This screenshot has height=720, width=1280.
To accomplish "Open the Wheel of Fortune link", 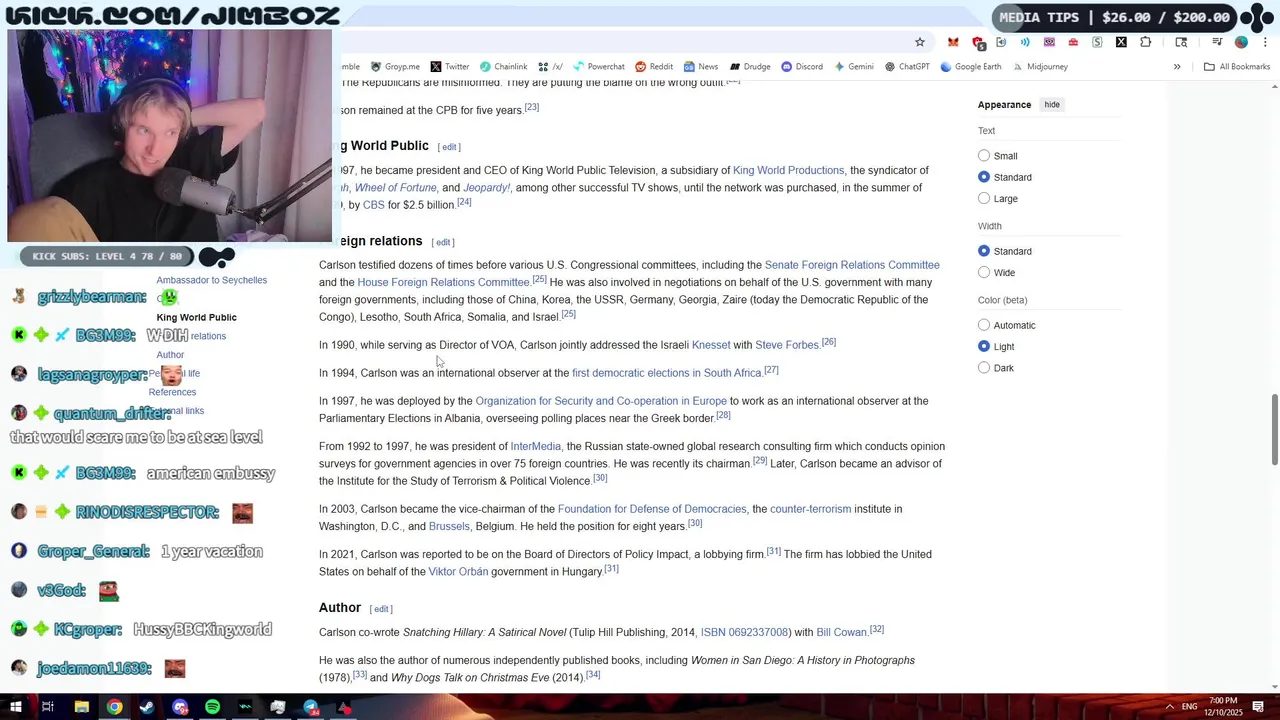I will point(395,188).
